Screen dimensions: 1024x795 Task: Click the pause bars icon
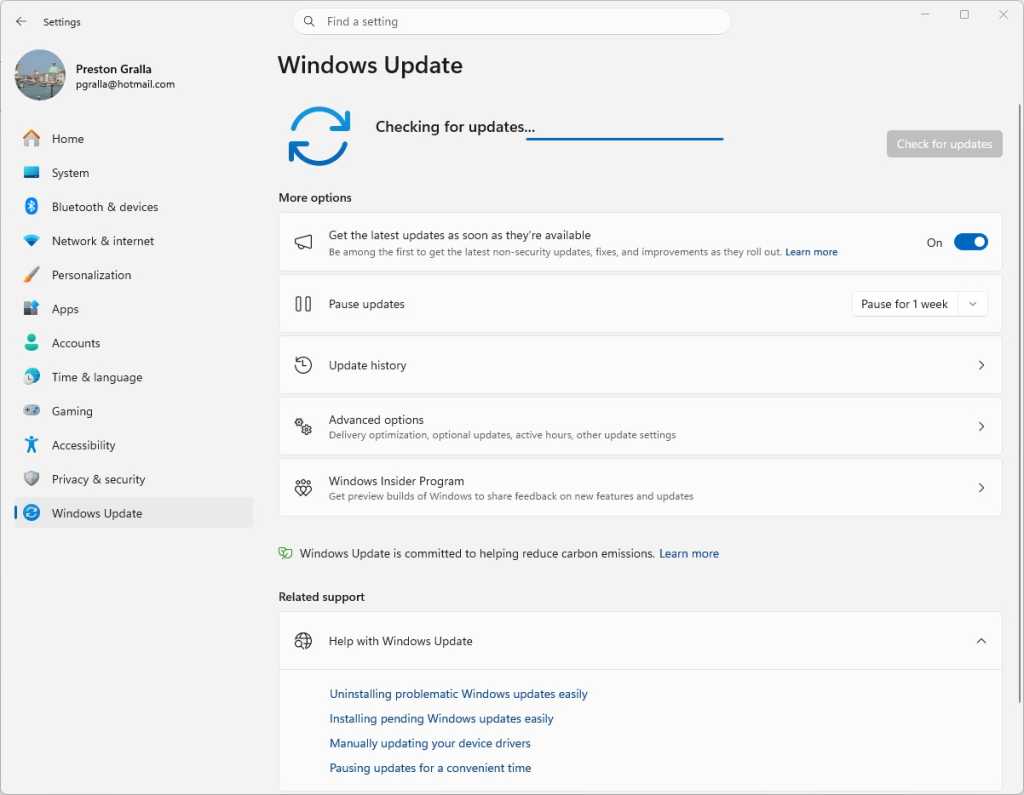tap(303, 304)
